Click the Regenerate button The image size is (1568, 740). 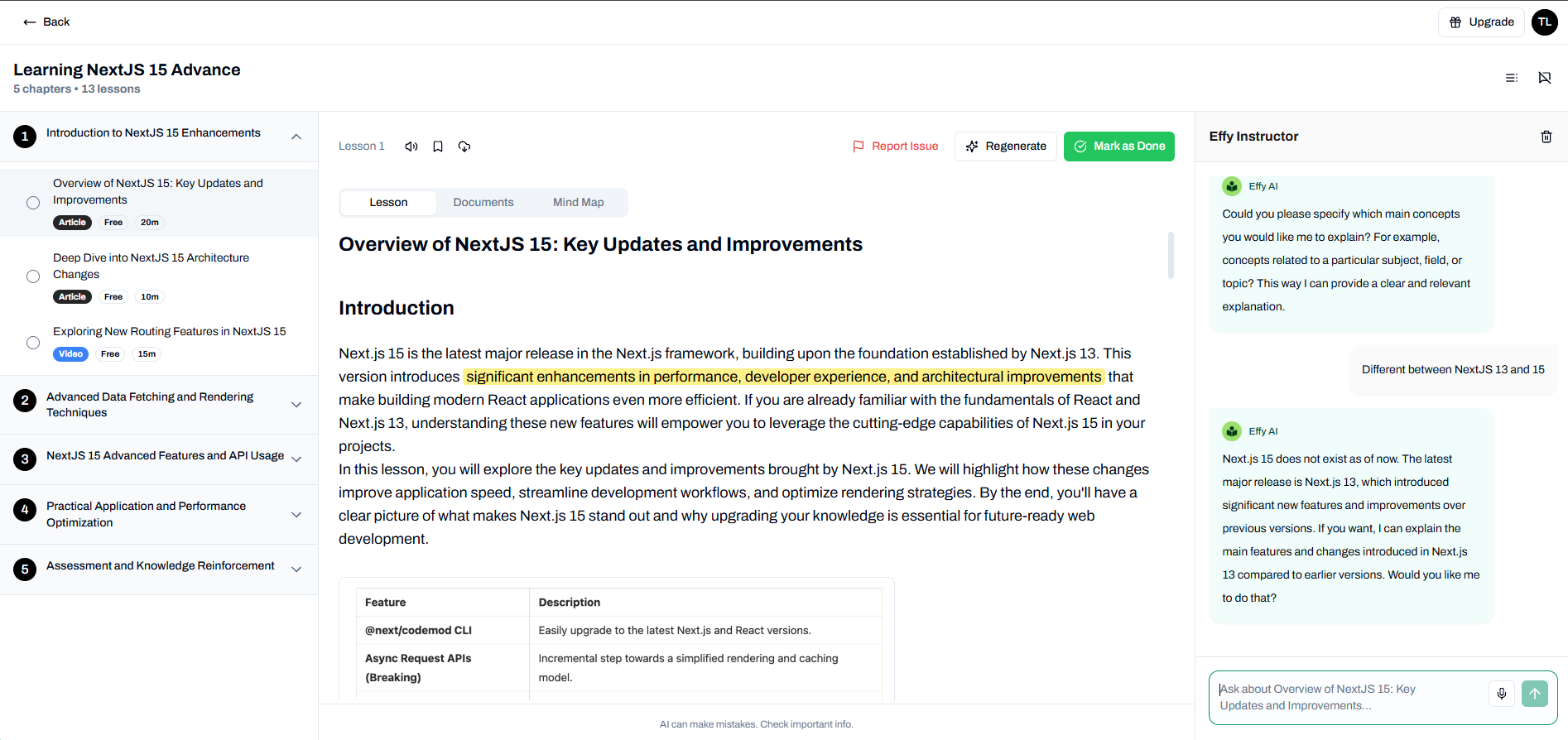point(1006,147)
